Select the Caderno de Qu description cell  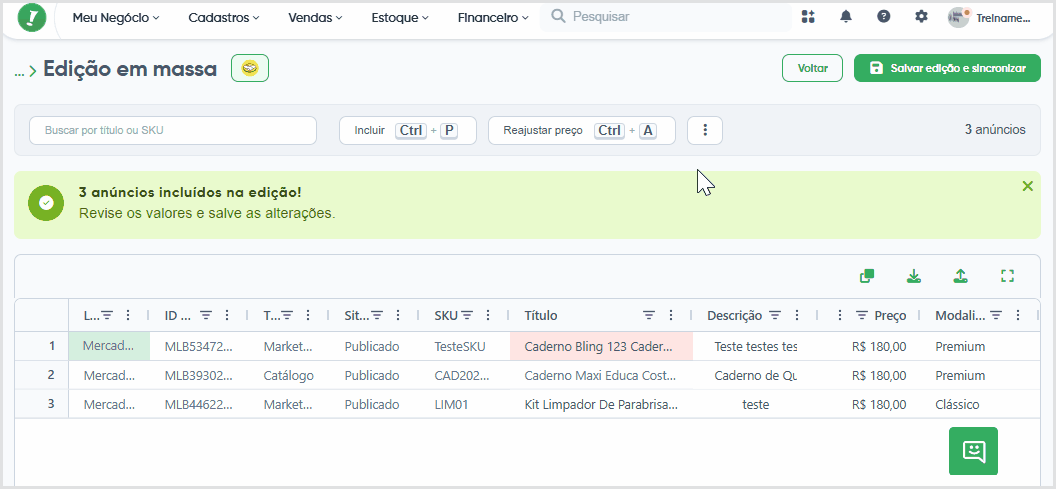[x=755, y=375]
